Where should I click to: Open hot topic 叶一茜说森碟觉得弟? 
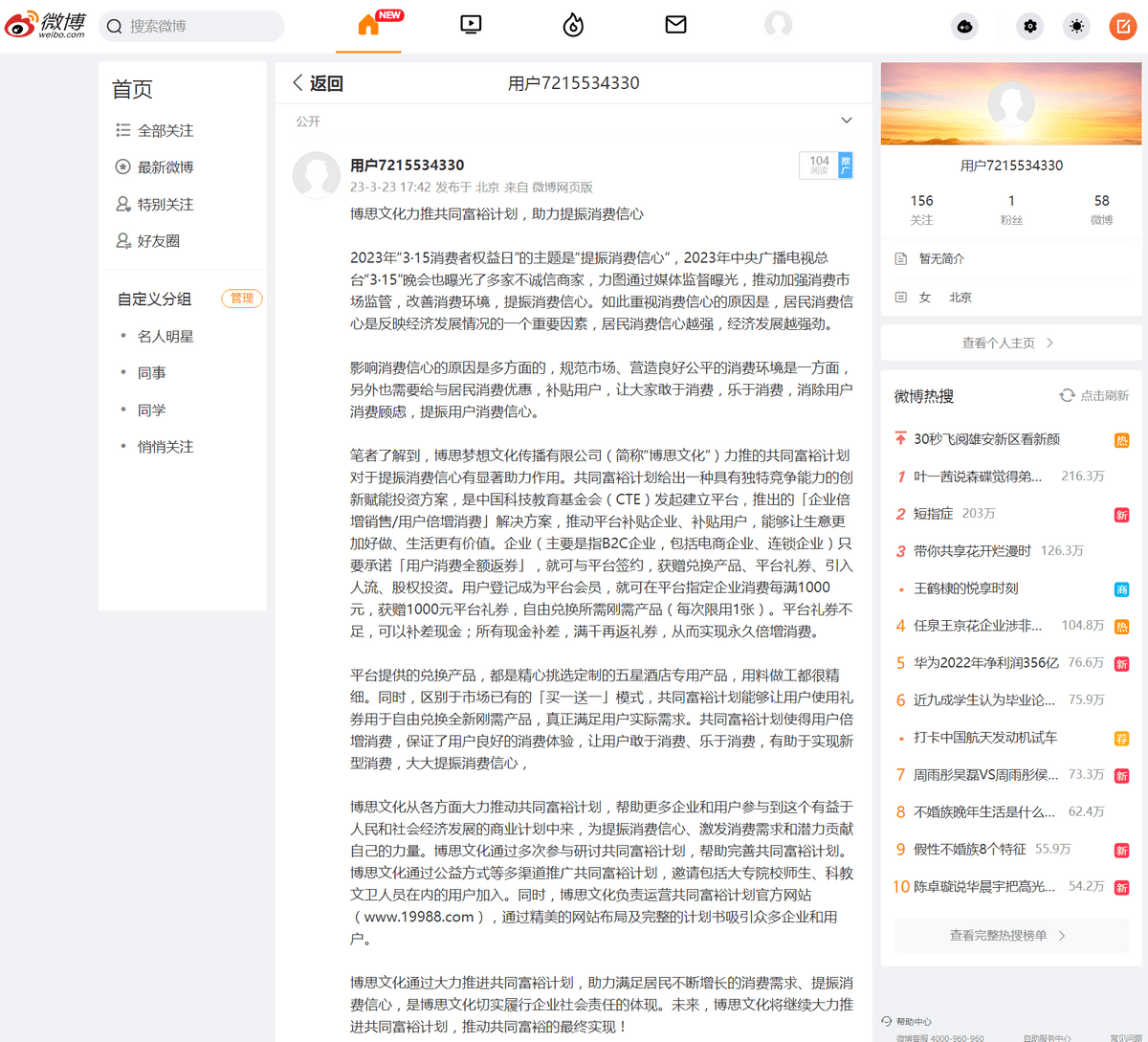978,477
